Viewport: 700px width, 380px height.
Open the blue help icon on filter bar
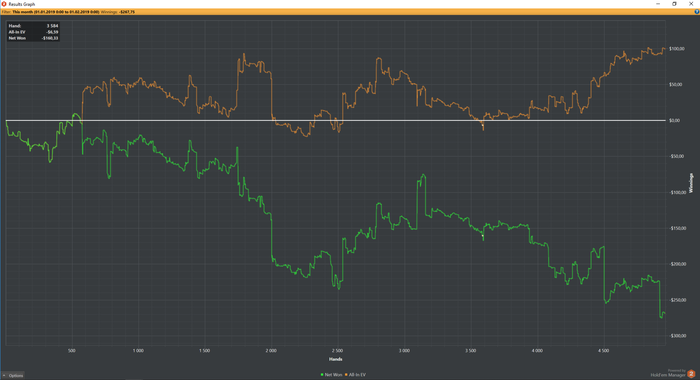pyautogui.click(x=697, y=12)
